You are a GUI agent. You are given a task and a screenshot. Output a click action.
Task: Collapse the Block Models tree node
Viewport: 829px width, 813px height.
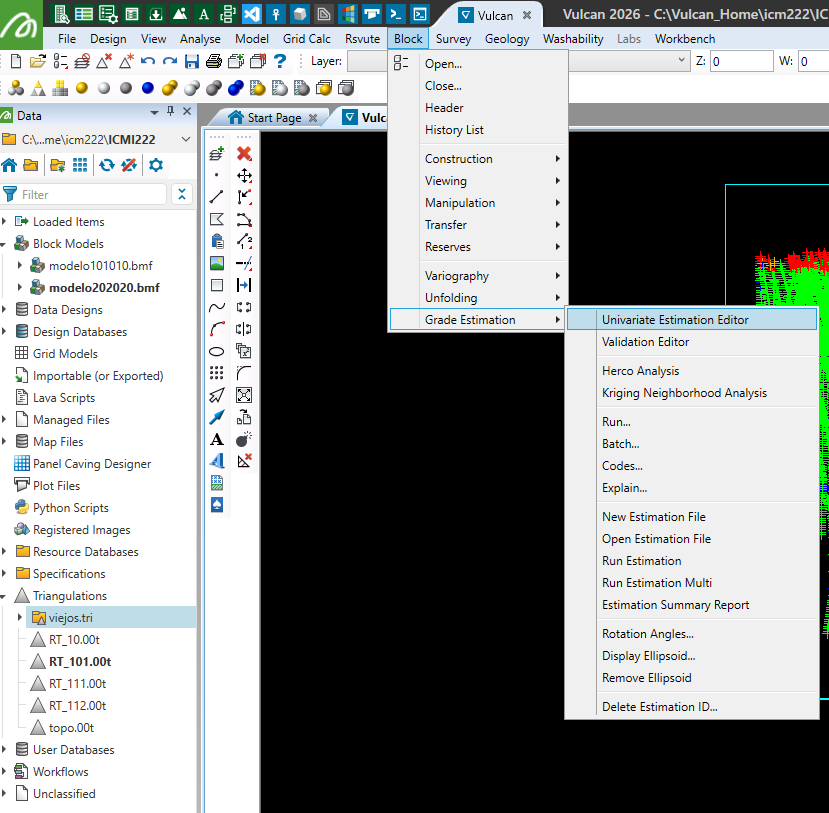4,244
